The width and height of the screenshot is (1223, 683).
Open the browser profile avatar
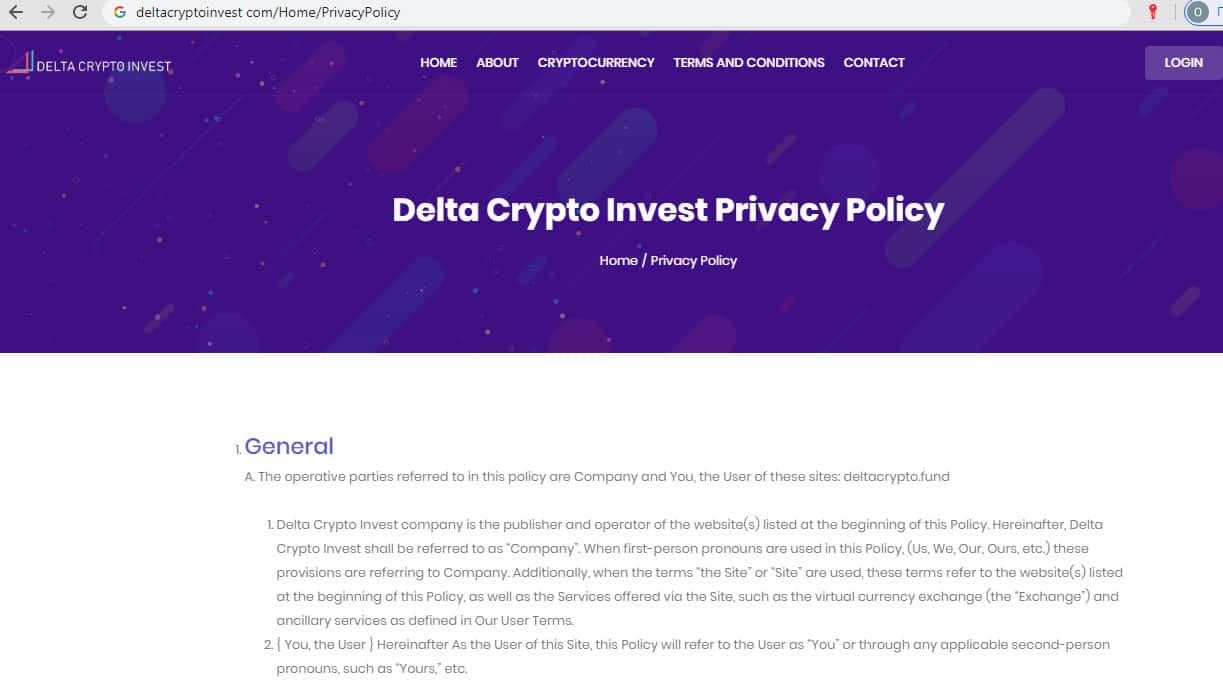tap(1196, 13)
